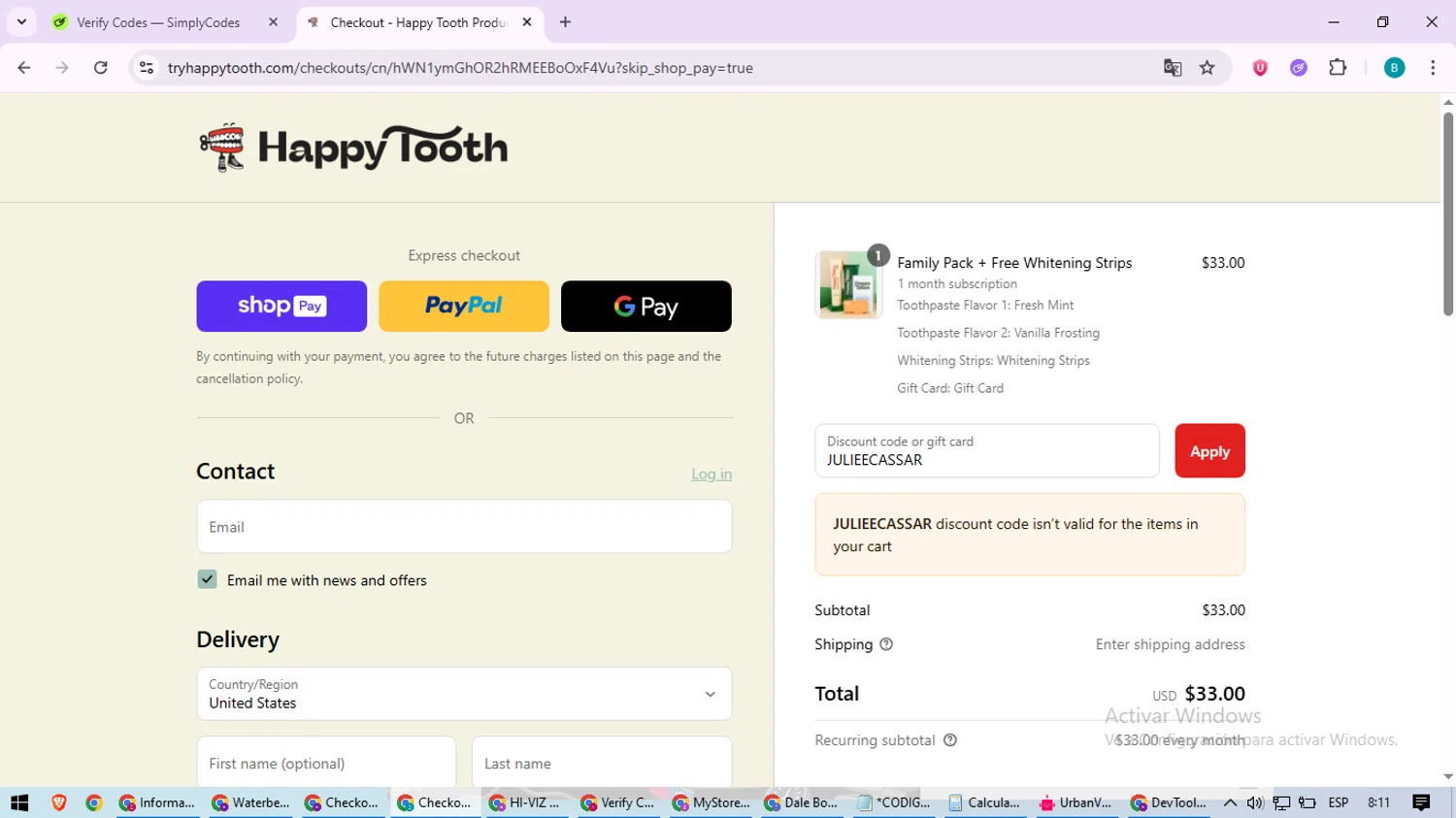Open the Country/Region dropdown
Viewport: 1456px width, 818px height.
click(x=464, y=694)
